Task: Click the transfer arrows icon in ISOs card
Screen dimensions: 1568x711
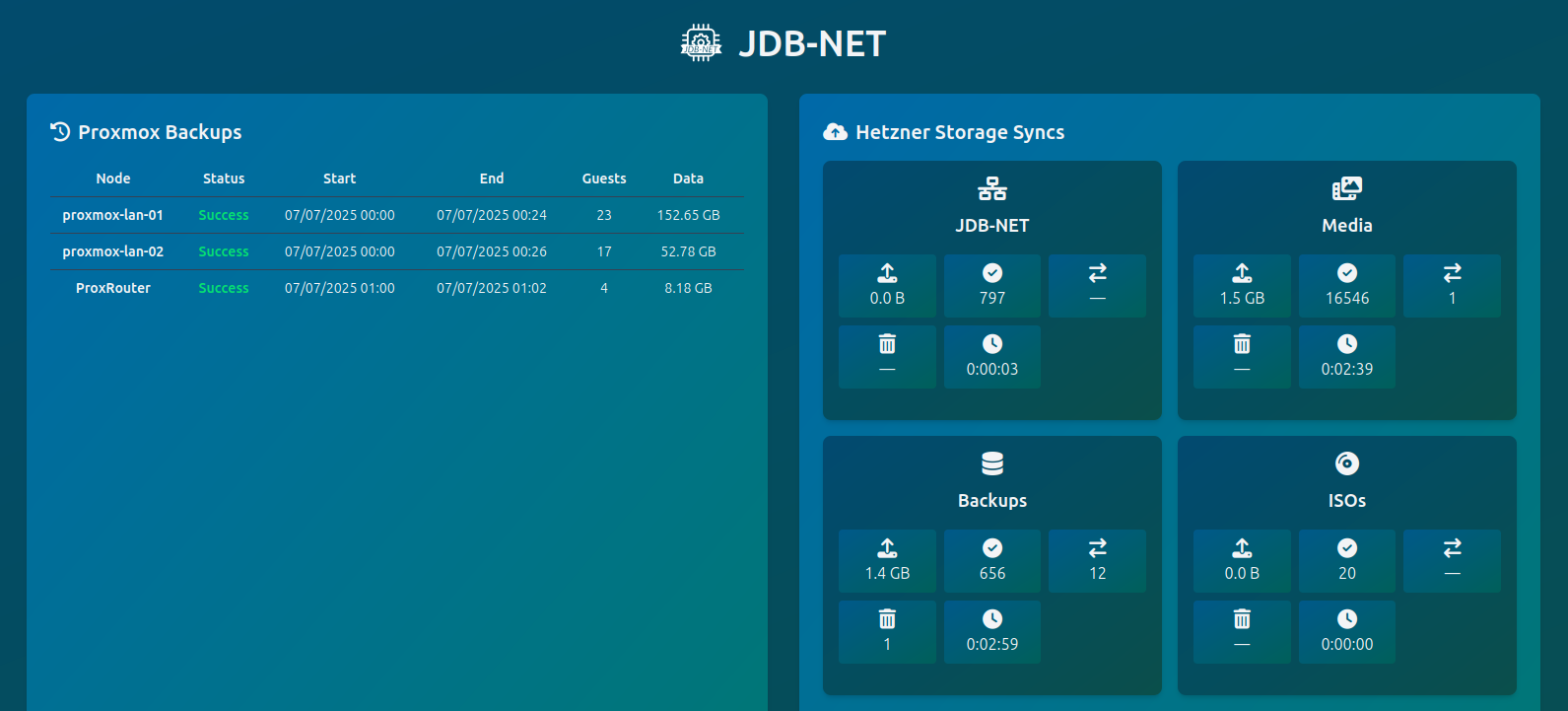Action: tap(1453, 547)
